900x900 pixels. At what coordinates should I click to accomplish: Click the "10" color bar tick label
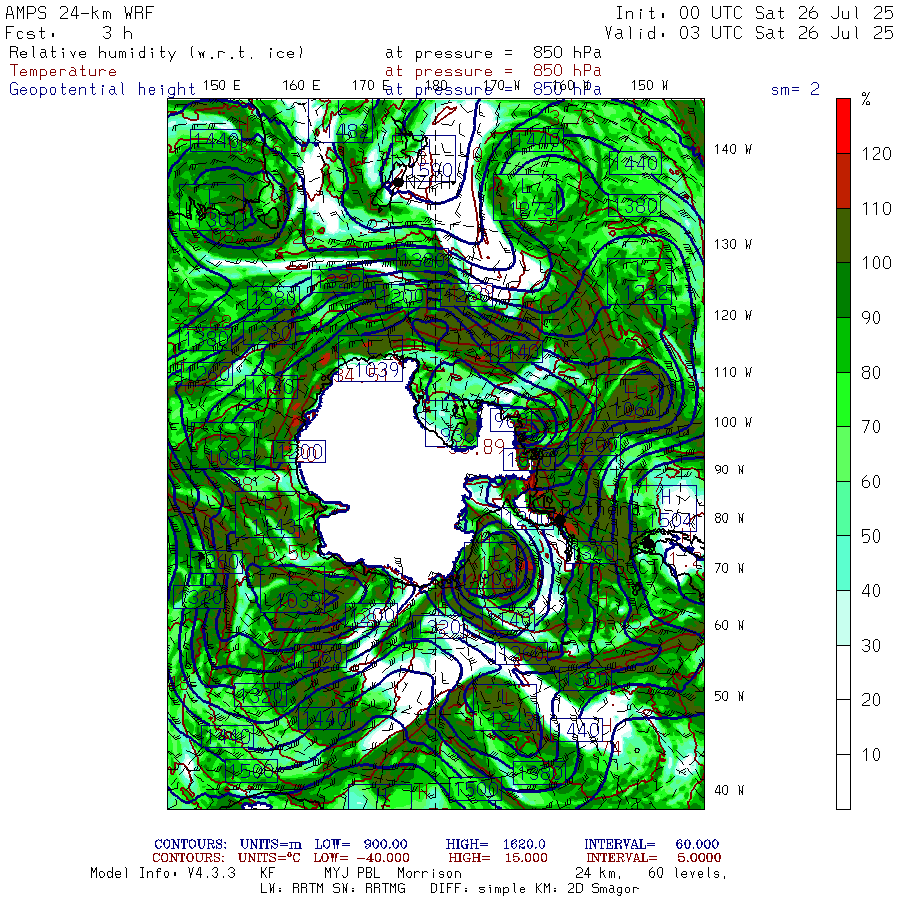point(871,755)
